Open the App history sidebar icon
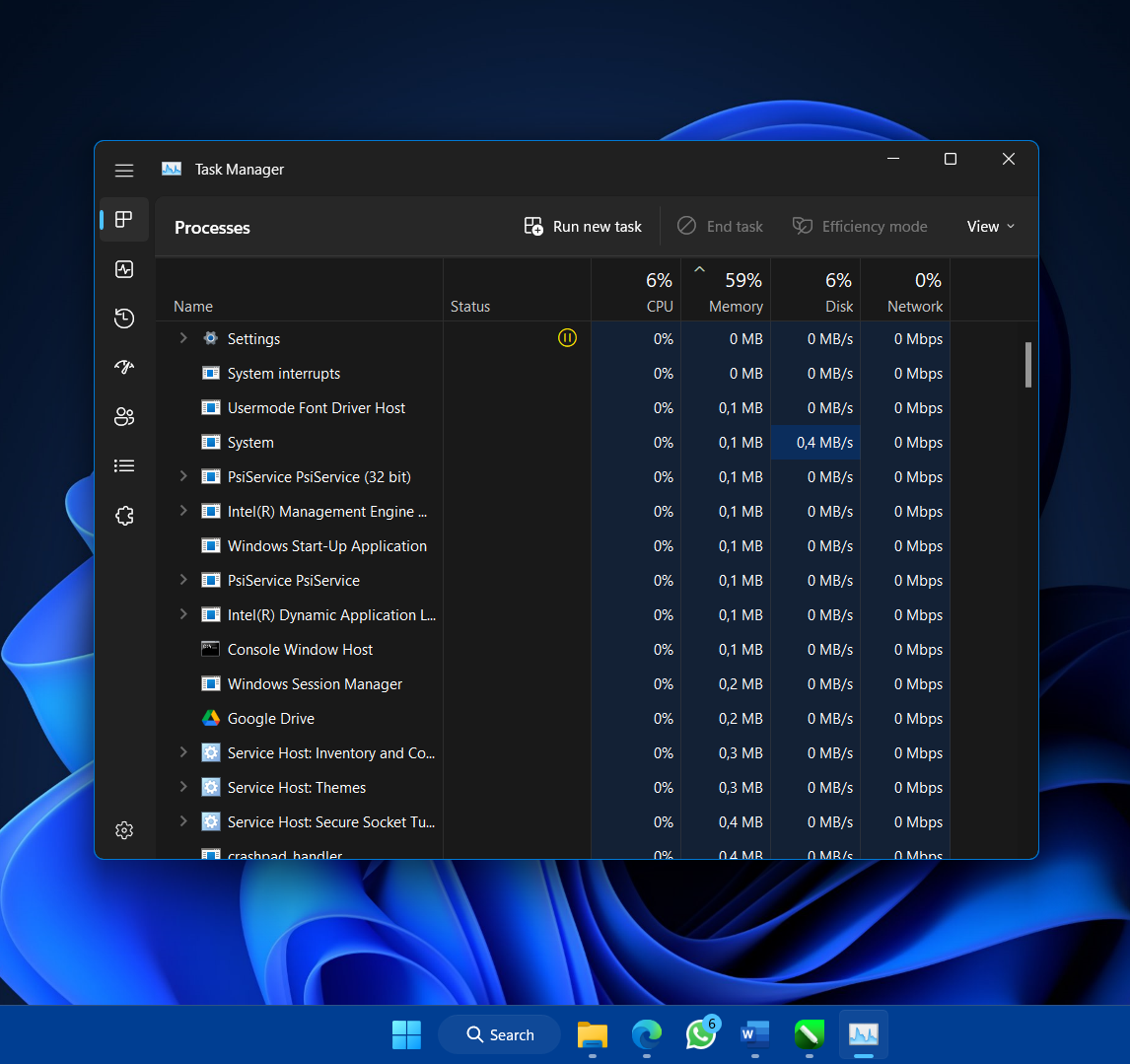The image size is (1130, 1064). pyautogui.click(x=124, y=318)
